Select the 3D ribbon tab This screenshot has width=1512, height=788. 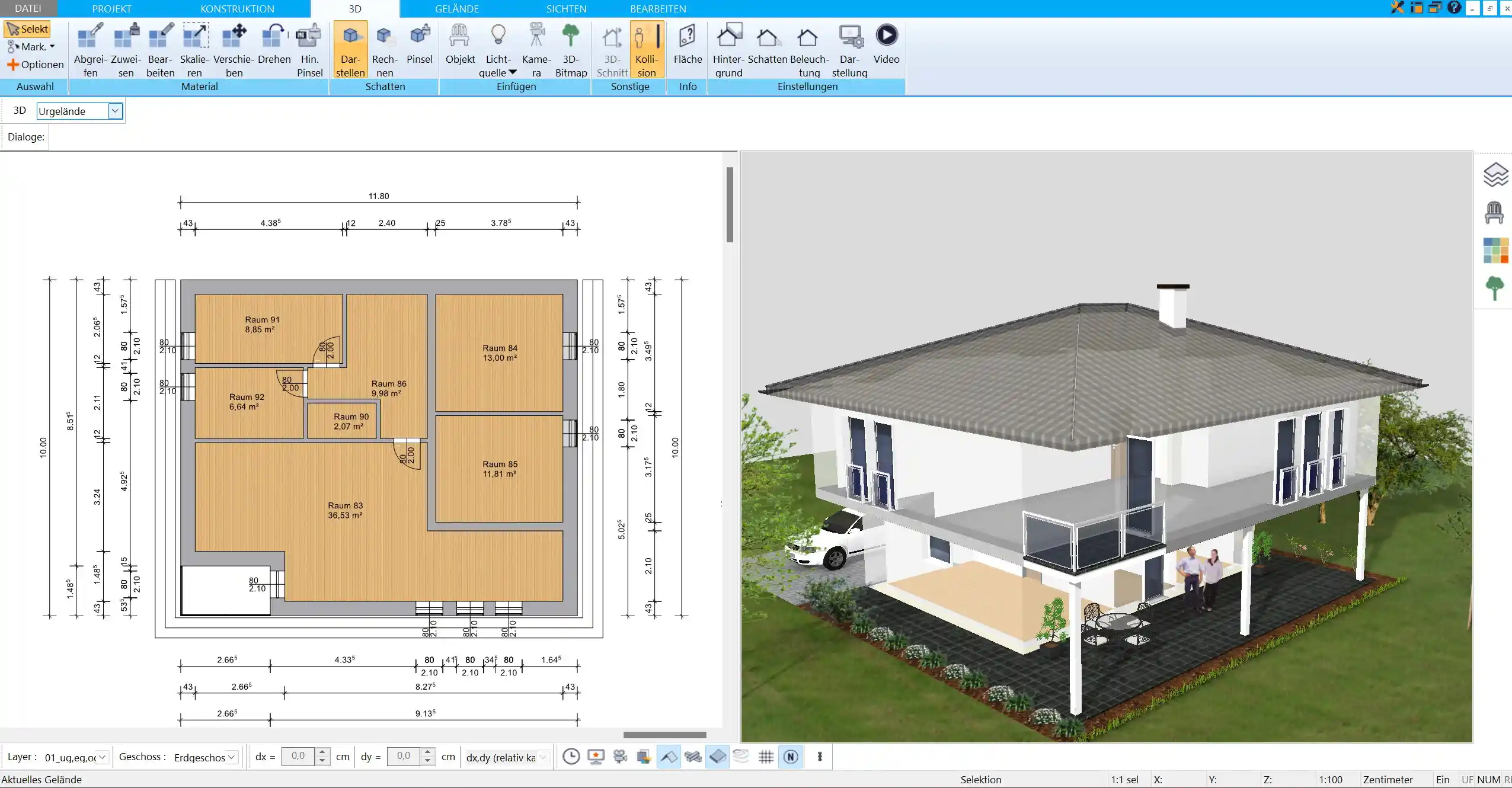click(x=355, y=8)
